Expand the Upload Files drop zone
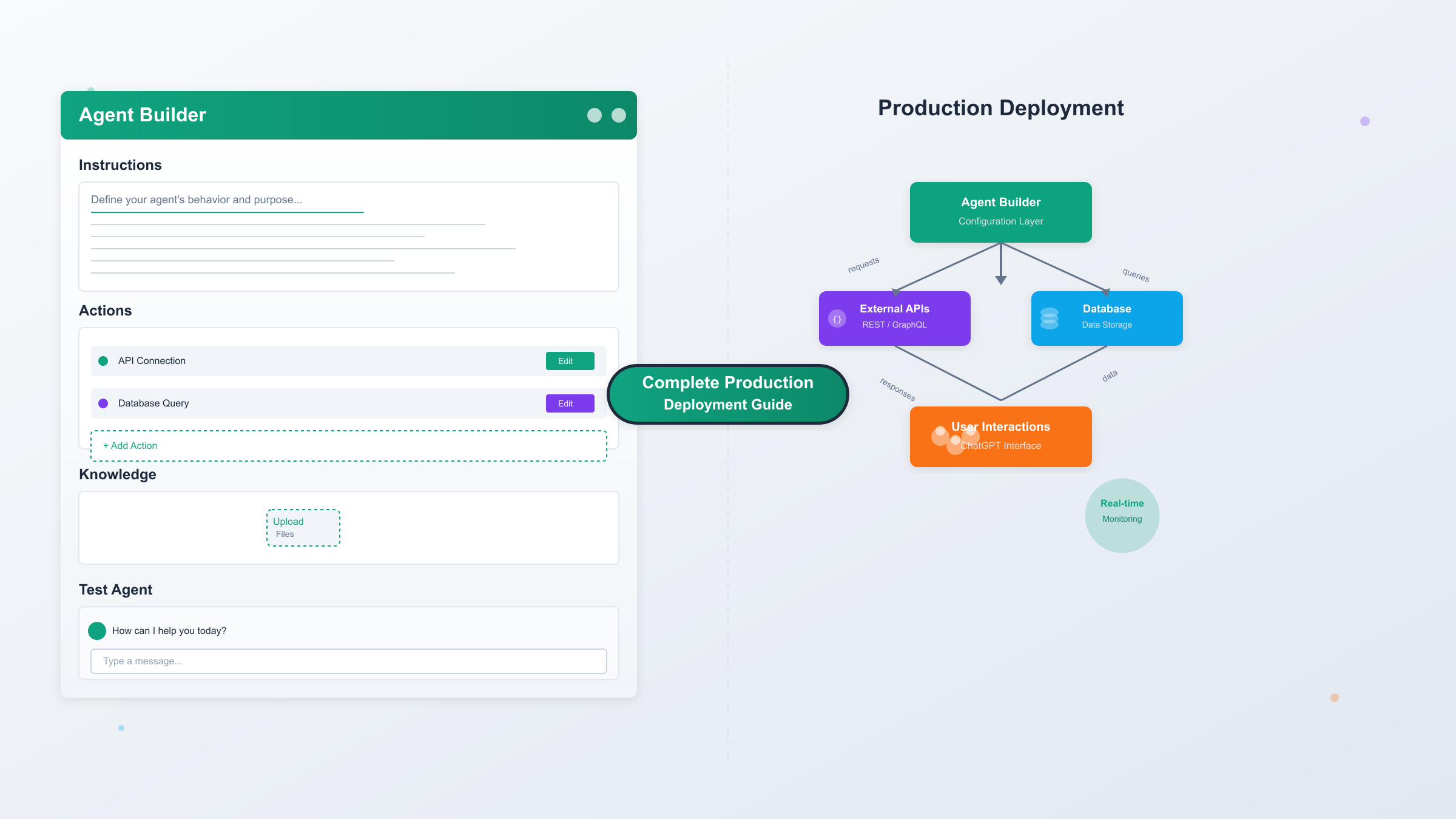The height and width of the screenshot is (819, 1456). (x=303, y=527)
